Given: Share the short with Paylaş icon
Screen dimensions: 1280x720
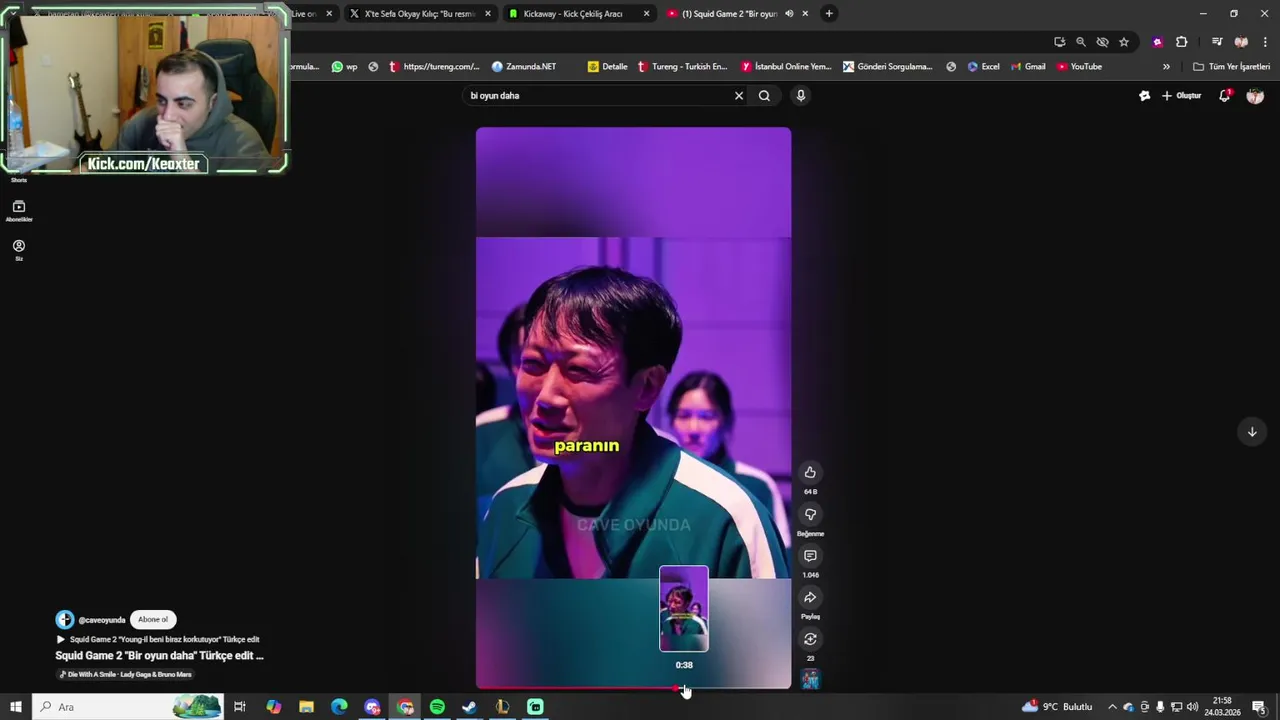Looking at the screenshot, I should tap(810, 598).
